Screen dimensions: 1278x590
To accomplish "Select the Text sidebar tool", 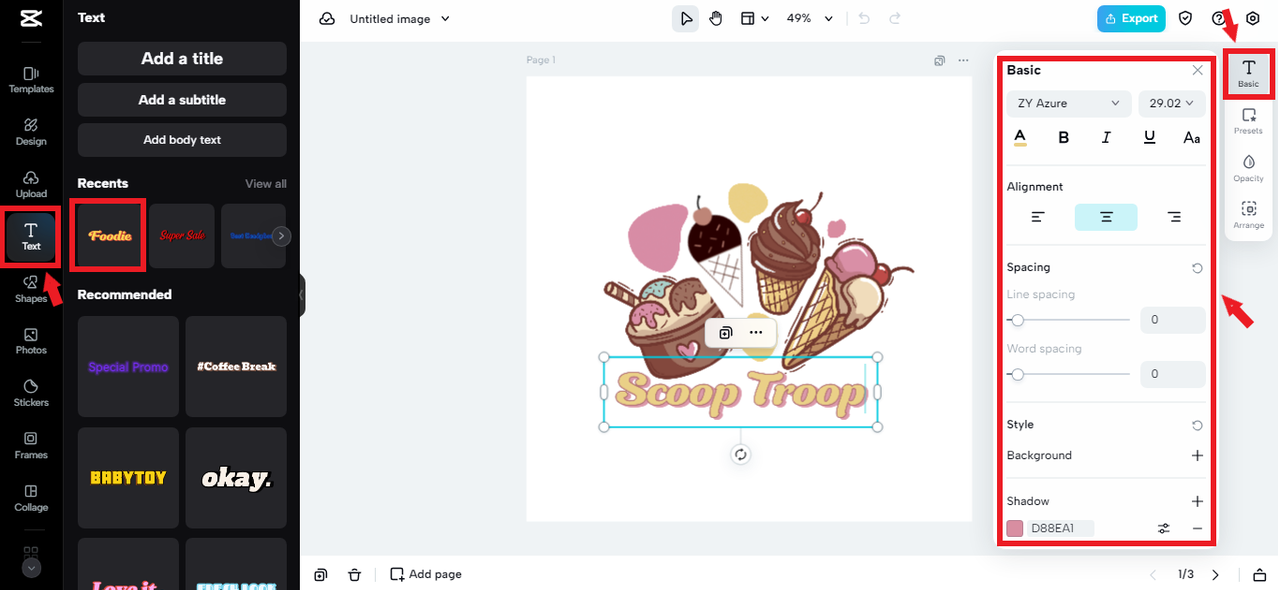I will 31,237.
